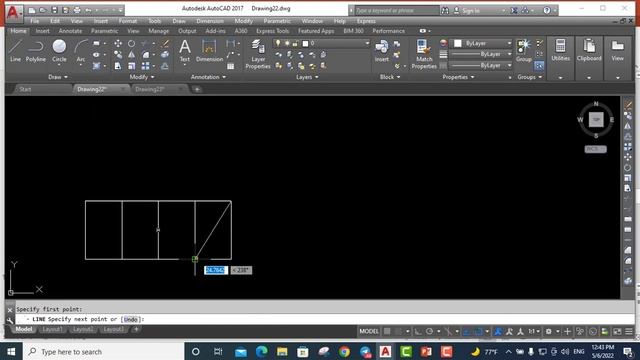This screenshot has width=640, height=360.
Task: Click the Move tool icon
Action: 118,43
